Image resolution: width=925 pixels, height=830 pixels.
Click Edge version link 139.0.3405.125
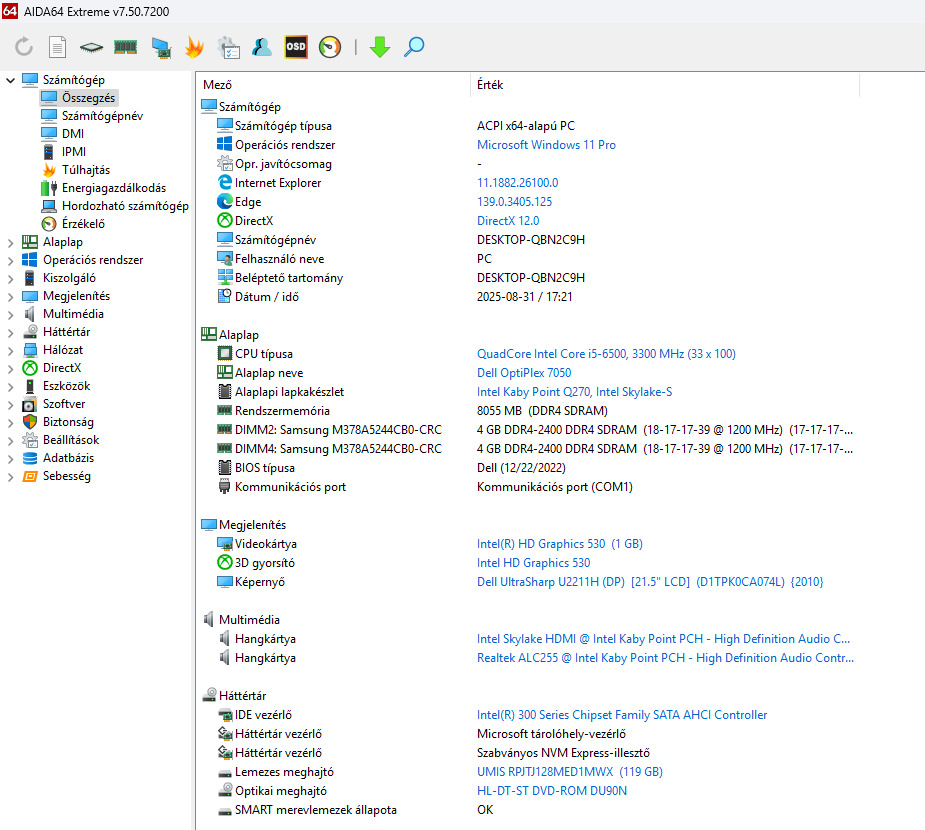[x=514, y=202]
